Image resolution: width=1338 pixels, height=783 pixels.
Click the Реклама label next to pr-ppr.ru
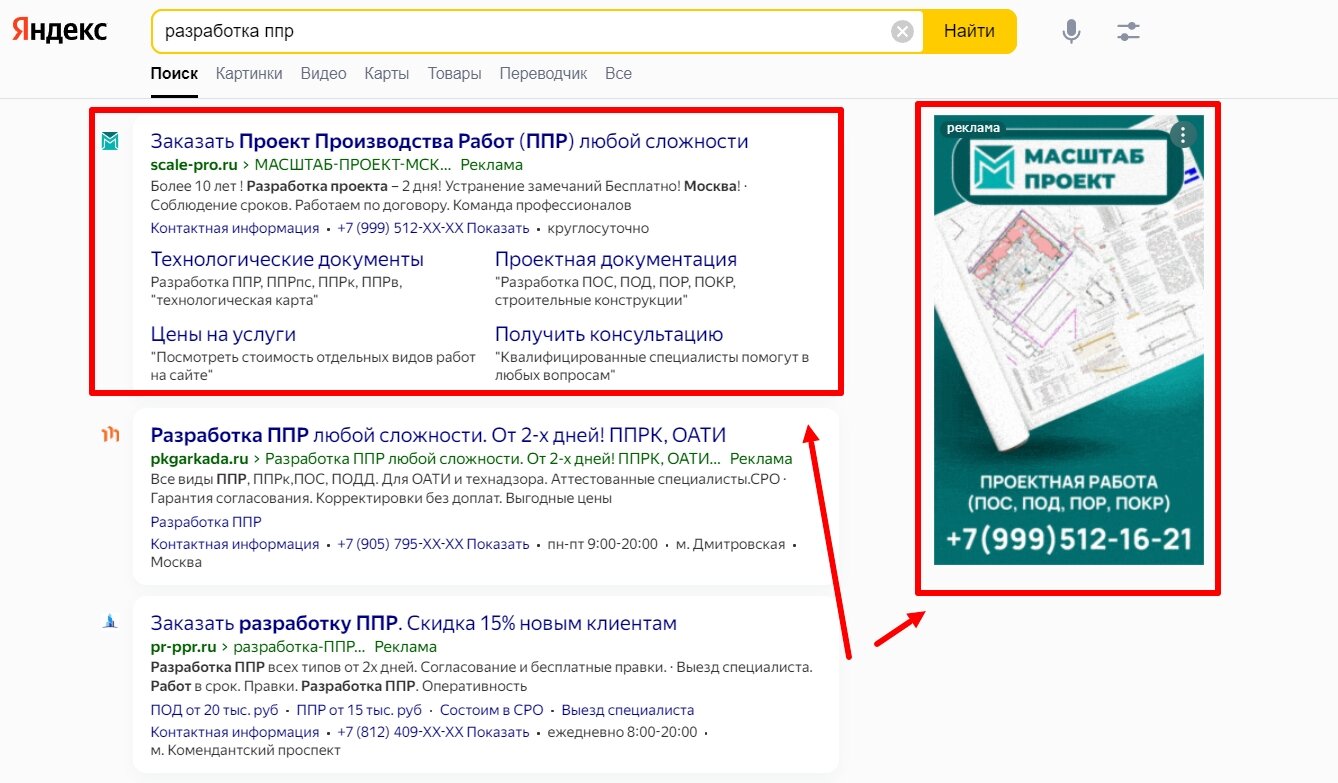405,646
